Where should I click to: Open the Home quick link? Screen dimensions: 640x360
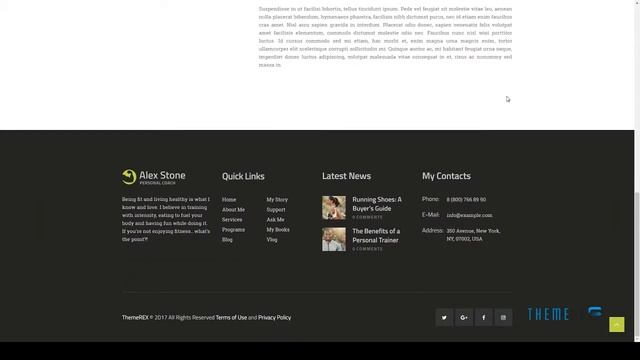pos(229,200)
